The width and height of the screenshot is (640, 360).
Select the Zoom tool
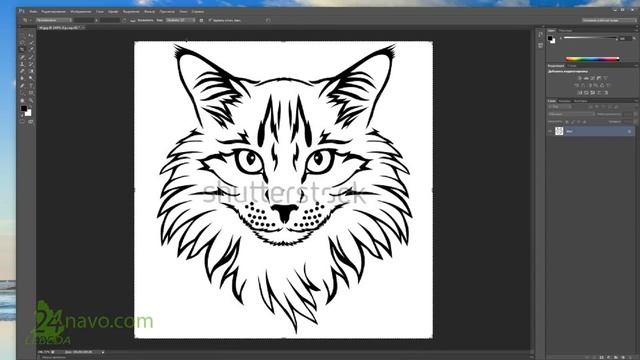31,100
